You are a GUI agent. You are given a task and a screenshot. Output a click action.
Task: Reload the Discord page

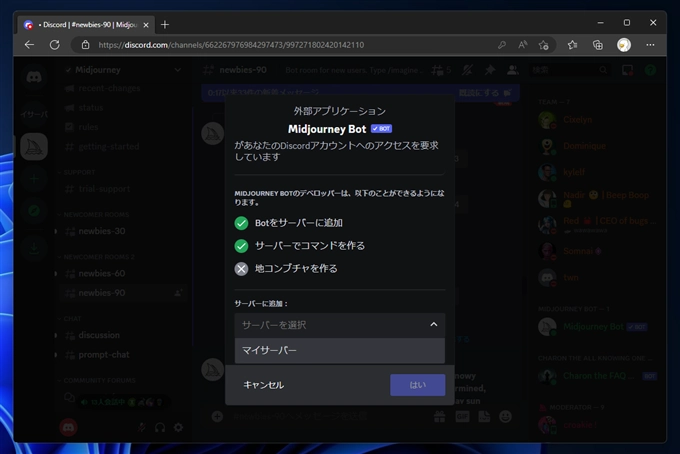coord(55,45)
